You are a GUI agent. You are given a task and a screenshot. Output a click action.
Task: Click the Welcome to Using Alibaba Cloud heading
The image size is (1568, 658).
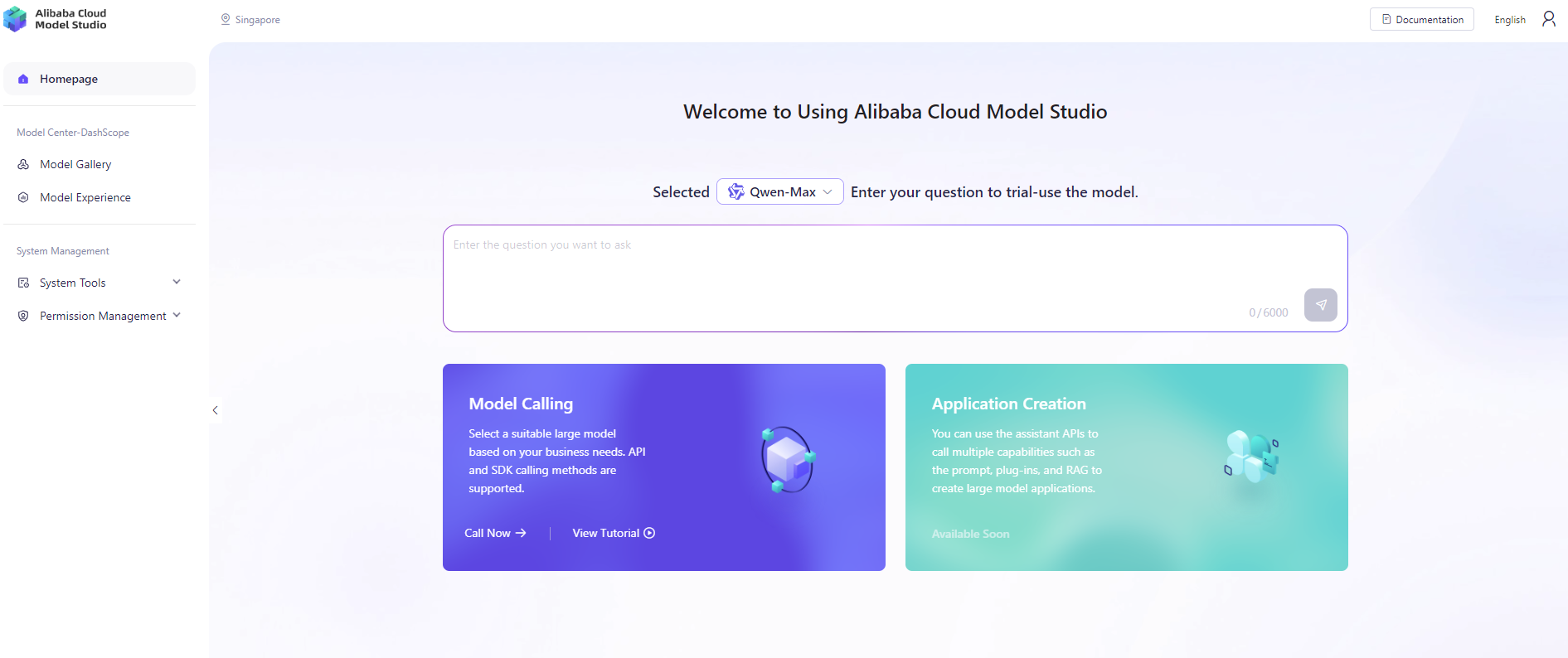point(896,112)
